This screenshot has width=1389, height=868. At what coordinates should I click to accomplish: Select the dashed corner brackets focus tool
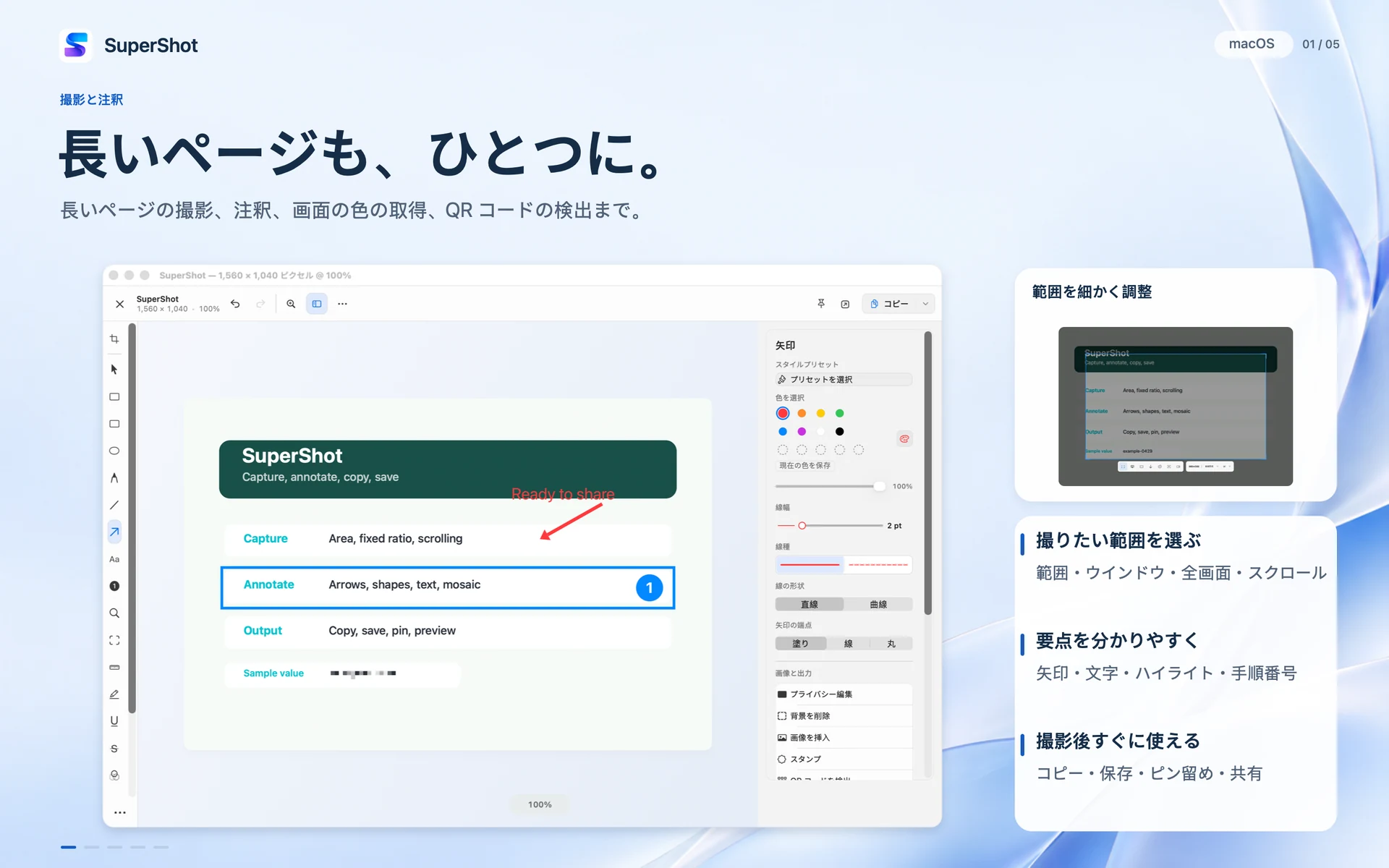[x=114, y=640]
